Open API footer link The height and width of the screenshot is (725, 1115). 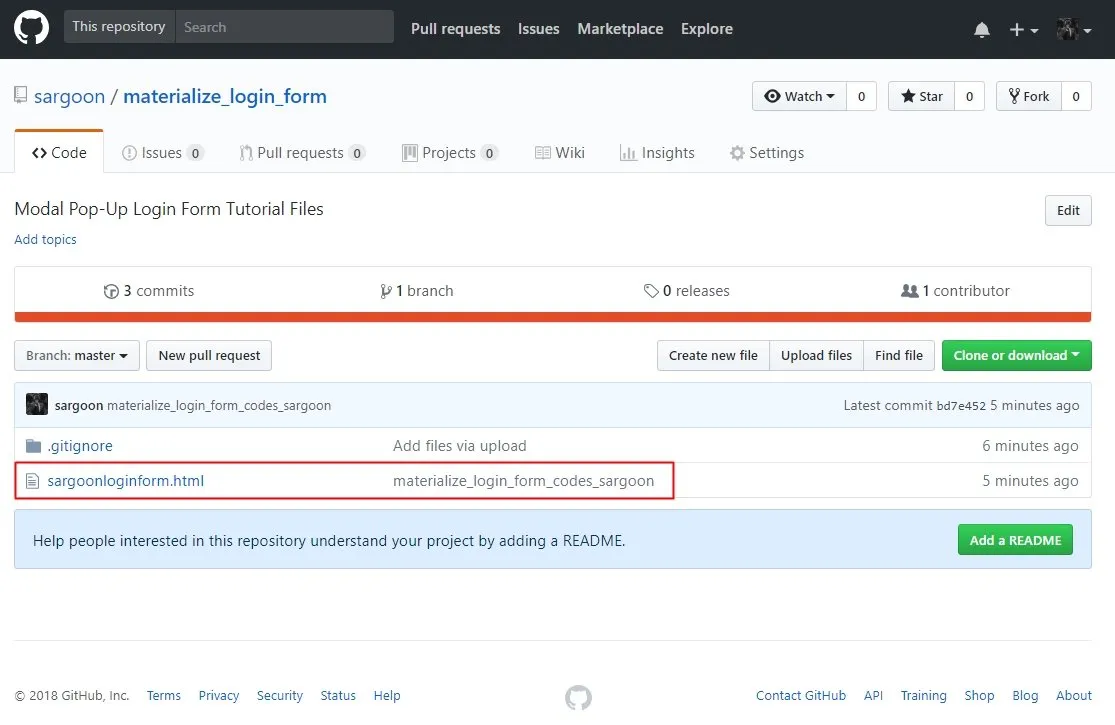tap(873, 695)
